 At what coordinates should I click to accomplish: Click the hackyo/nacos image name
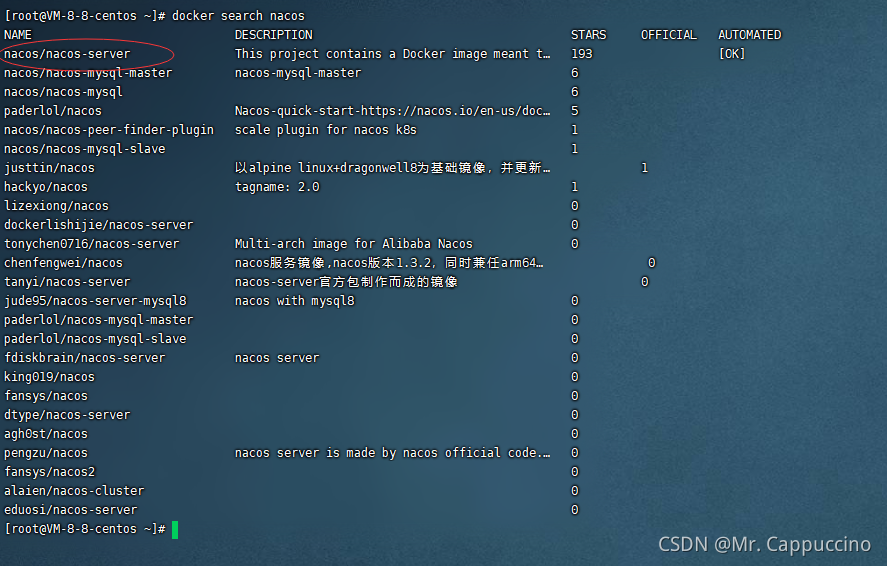click(46, 187)
